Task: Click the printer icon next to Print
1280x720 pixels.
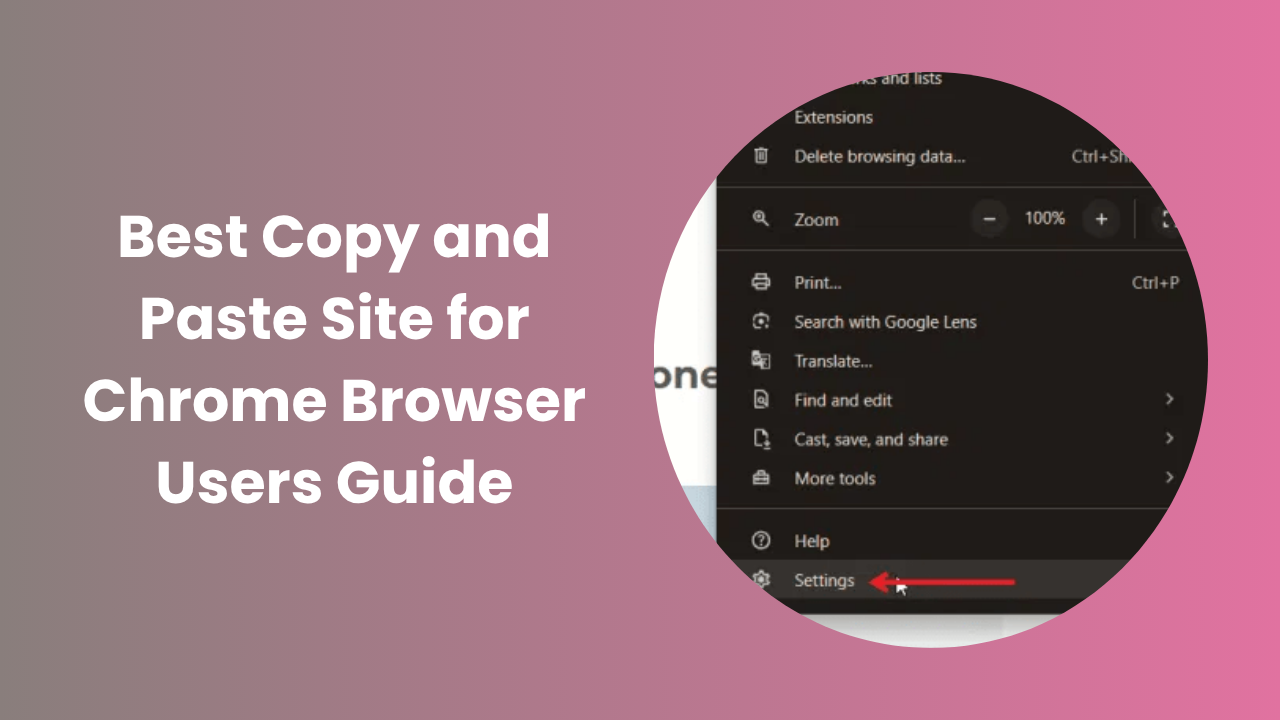Action: (x=761, y=282)
